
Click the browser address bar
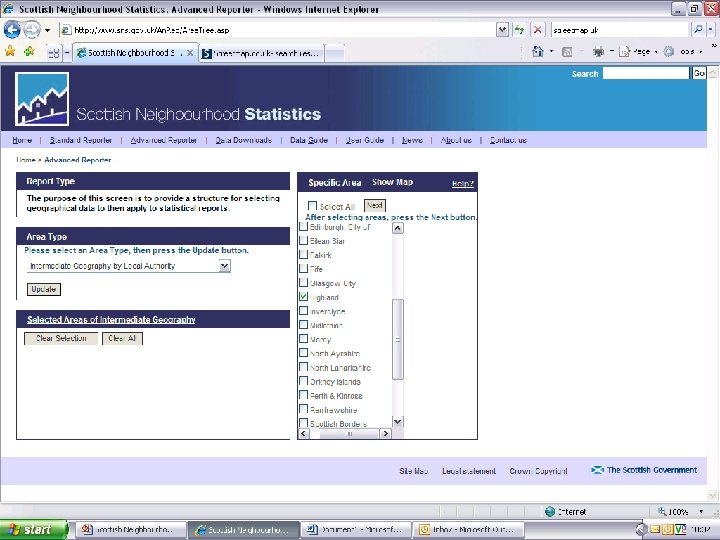(x=279, y=30)
